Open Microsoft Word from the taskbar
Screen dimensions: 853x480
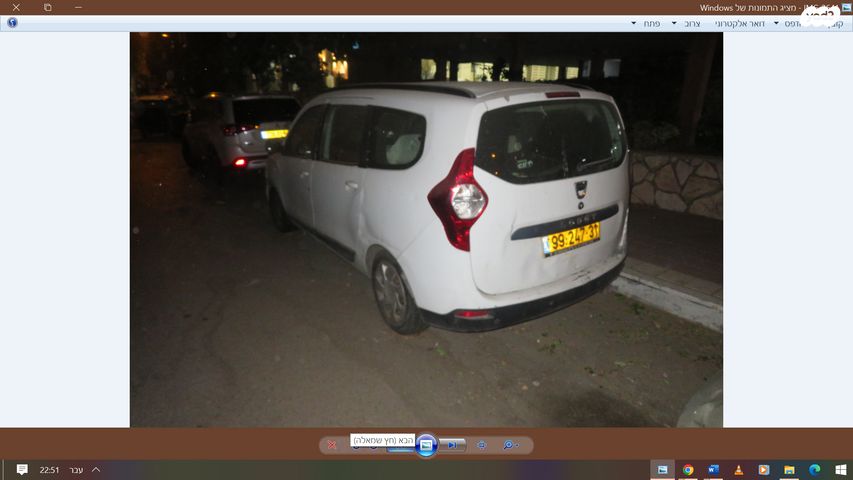coord(713,470)
